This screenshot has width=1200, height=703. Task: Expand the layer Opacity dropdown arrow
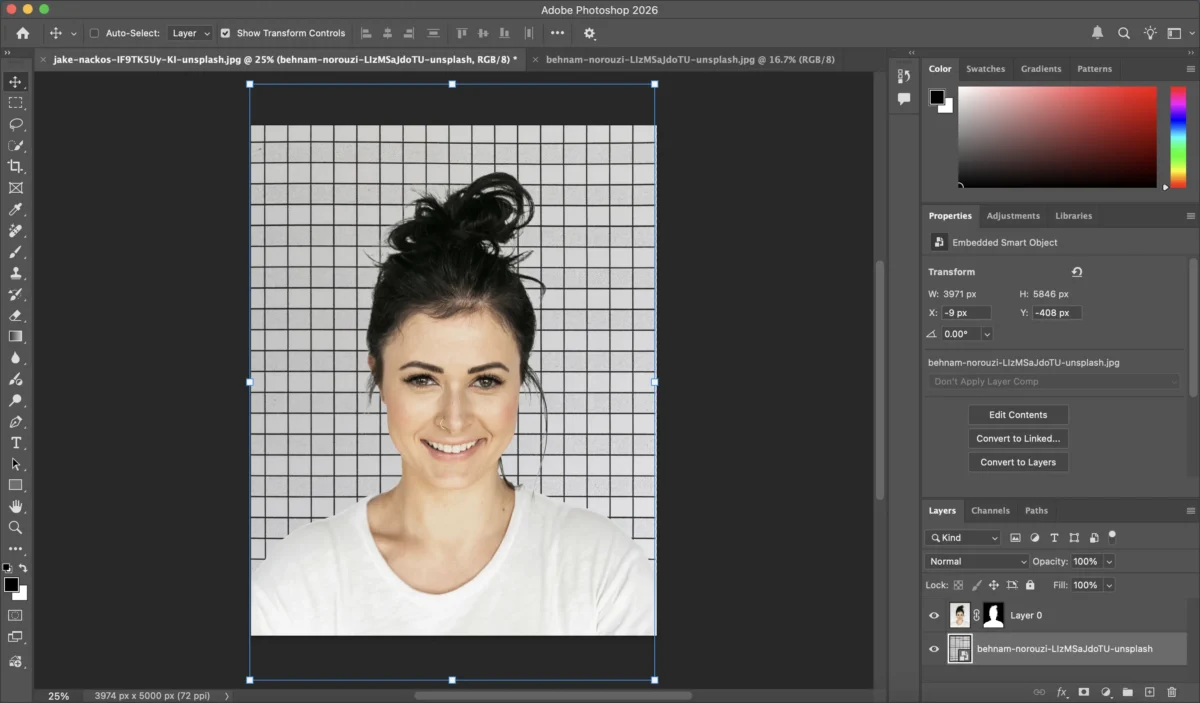pyautogui.click(x=1109, y=562)
